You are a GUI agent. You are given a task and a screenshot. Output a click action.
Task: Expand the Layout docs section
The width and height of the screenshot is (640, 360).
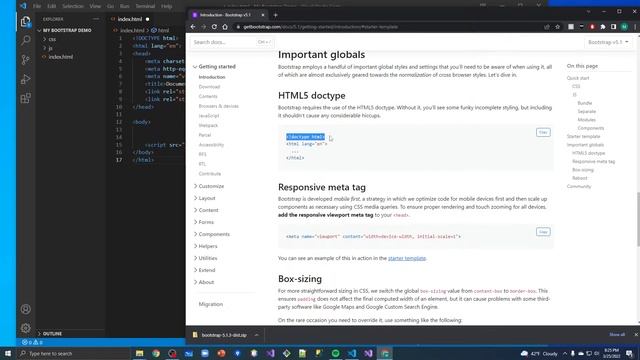(204, 198)
